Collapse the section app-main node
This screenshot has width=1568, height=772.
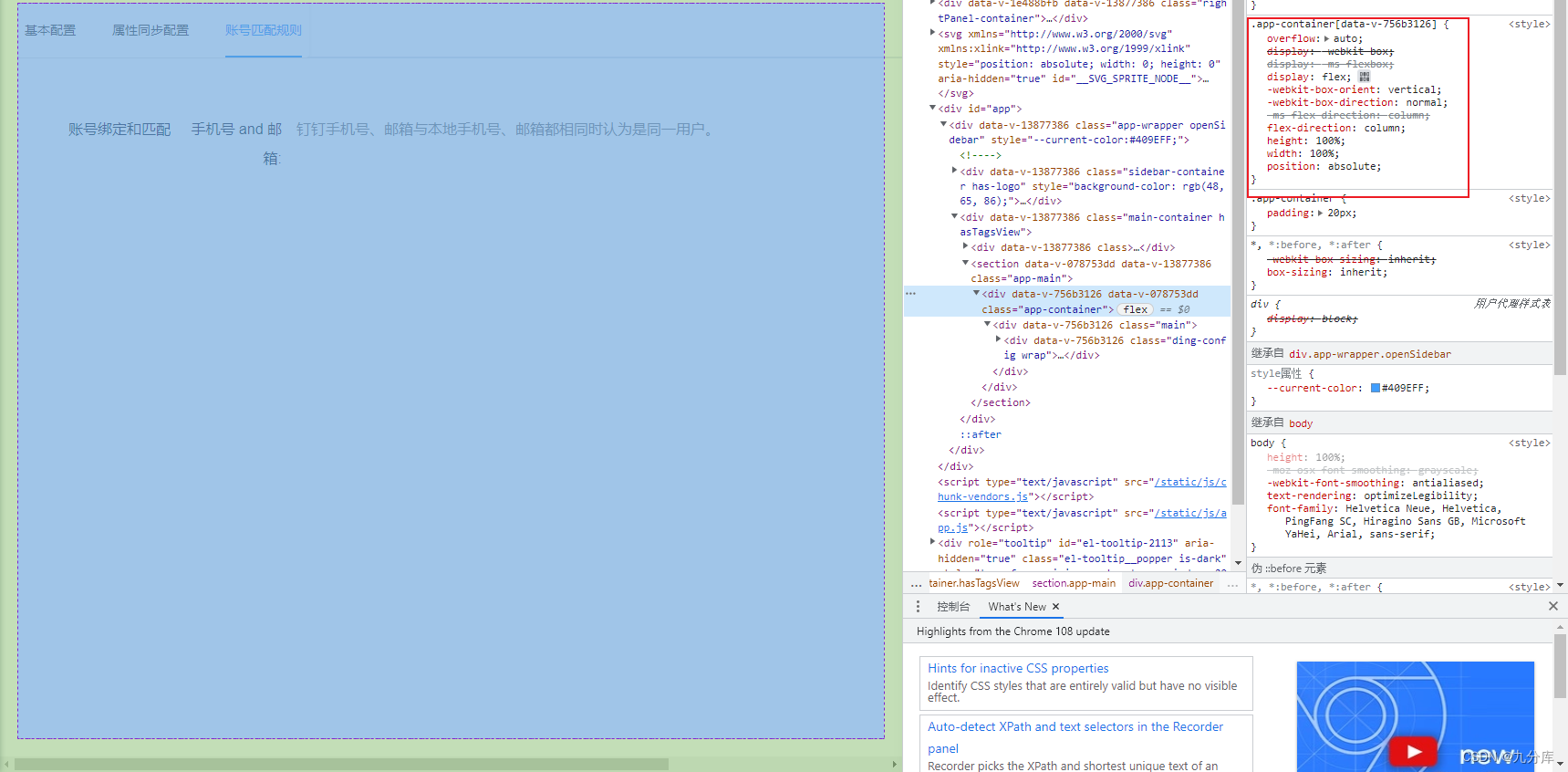pyautogui.click(x=965, y=263)
